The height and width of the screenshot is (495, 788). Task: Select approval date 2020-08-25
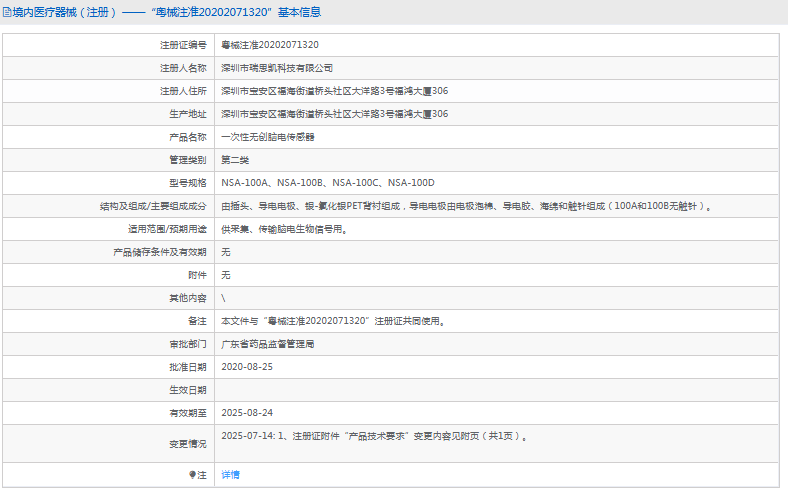pos(247,367)
